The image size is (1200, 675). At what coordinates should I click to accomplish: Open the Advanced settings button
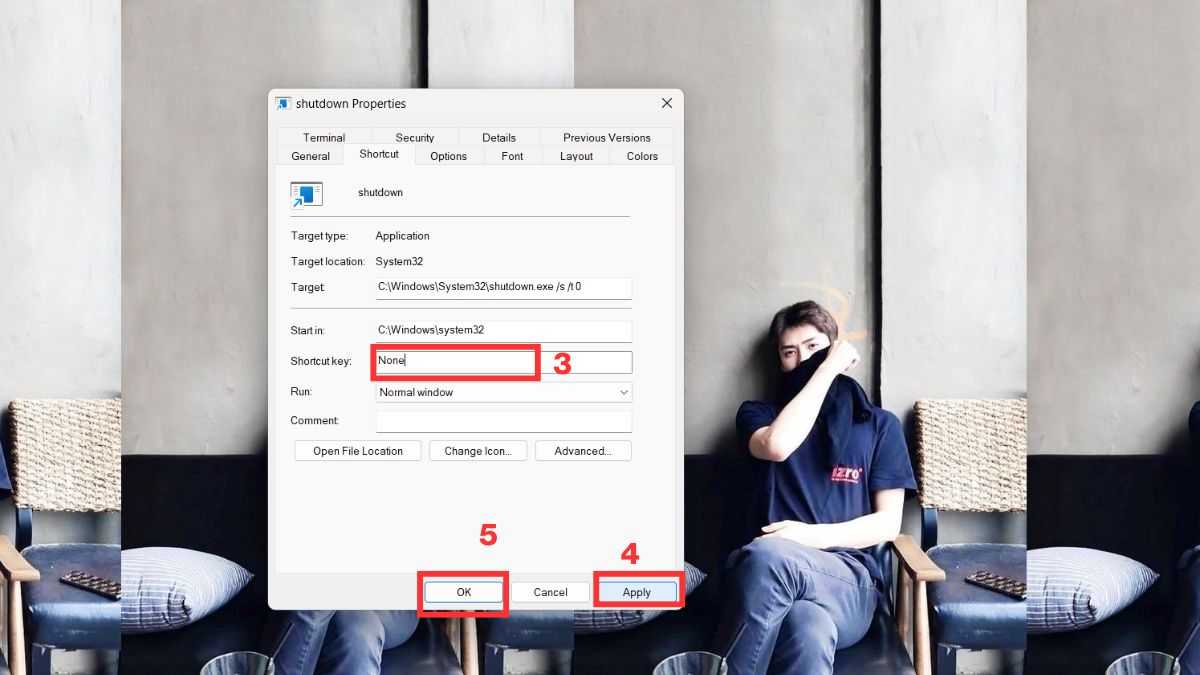(x=583, y=451)
